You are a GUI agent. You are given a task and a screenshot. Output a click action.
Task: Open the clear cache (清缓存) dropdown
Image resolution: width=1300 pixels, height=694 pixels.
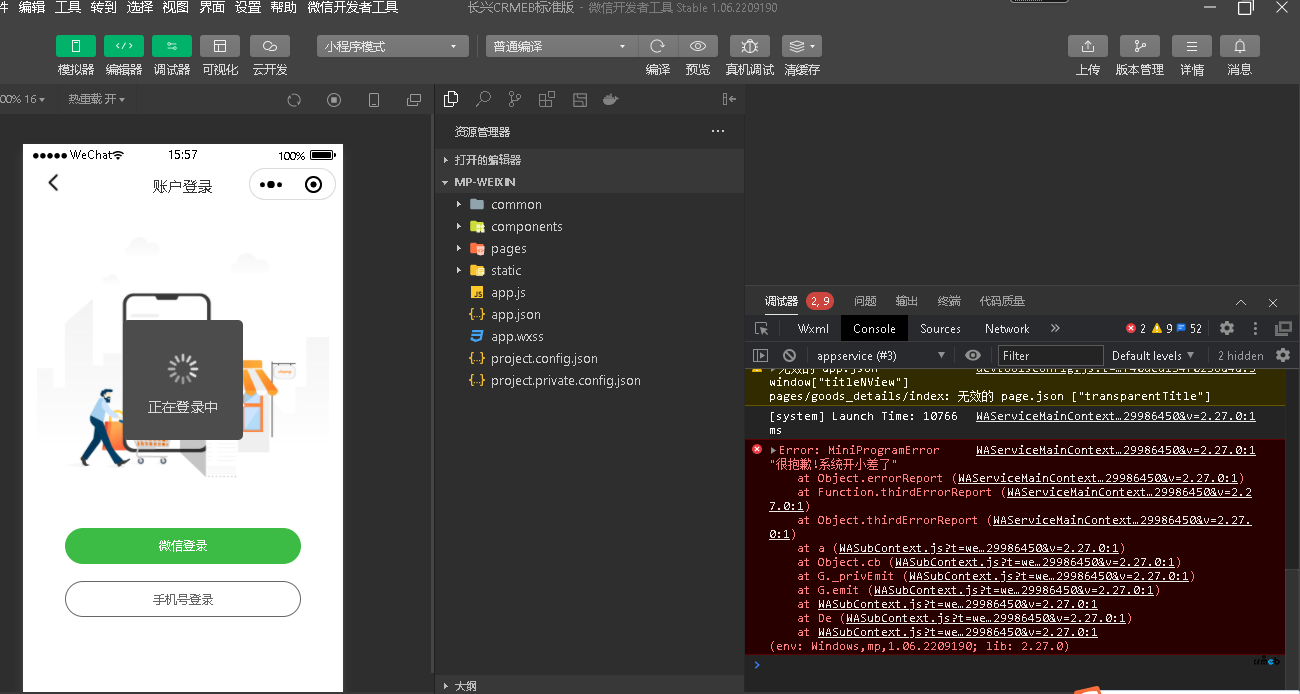802,46
